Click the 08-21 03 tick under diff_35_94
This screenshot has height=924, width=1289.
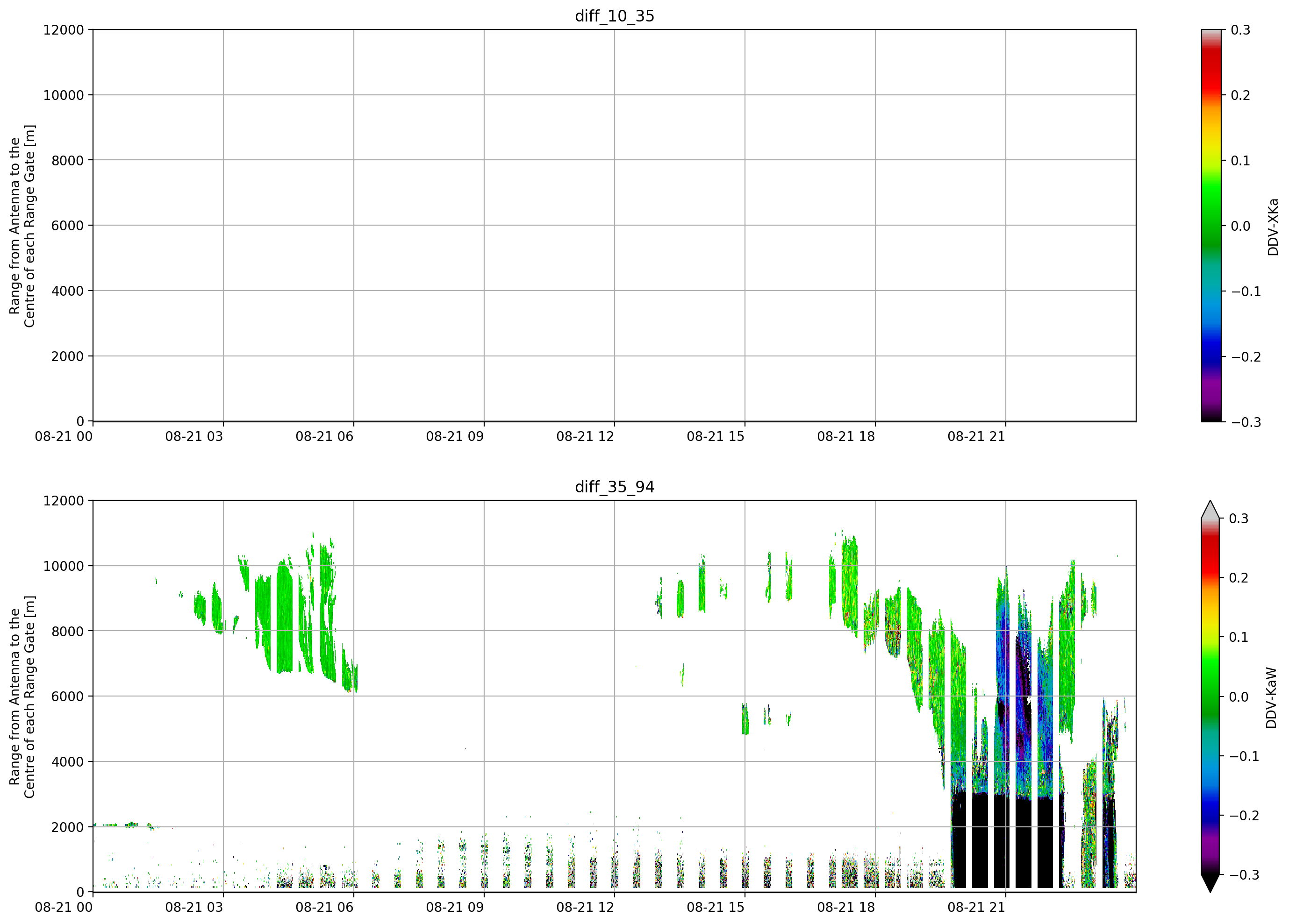pyautogui.click(x=194, y=907)
